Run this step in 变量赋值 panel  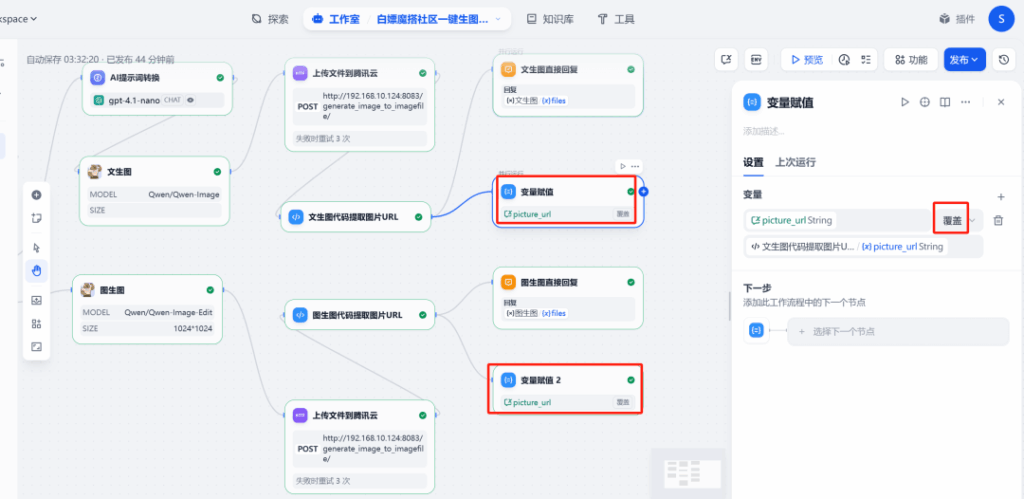coord(905,102)
